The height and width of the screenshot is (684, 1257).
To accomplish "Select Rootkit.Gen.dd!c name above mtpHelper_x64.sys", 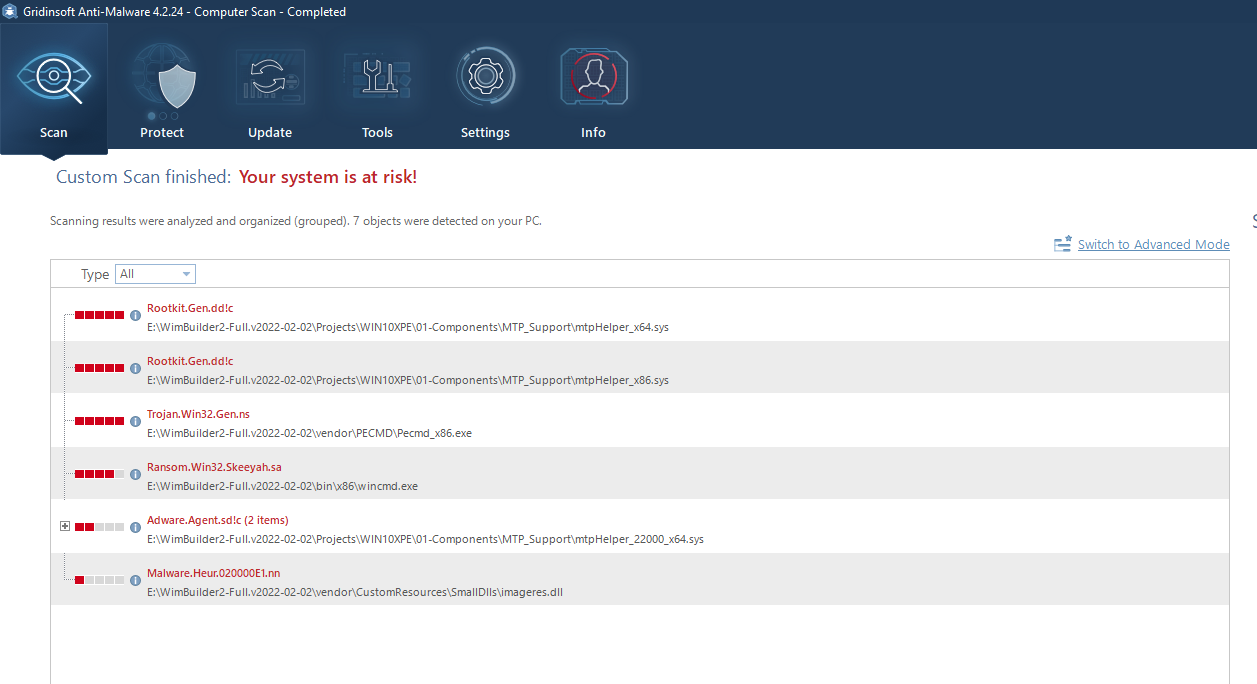I will [x=190, y=308].
